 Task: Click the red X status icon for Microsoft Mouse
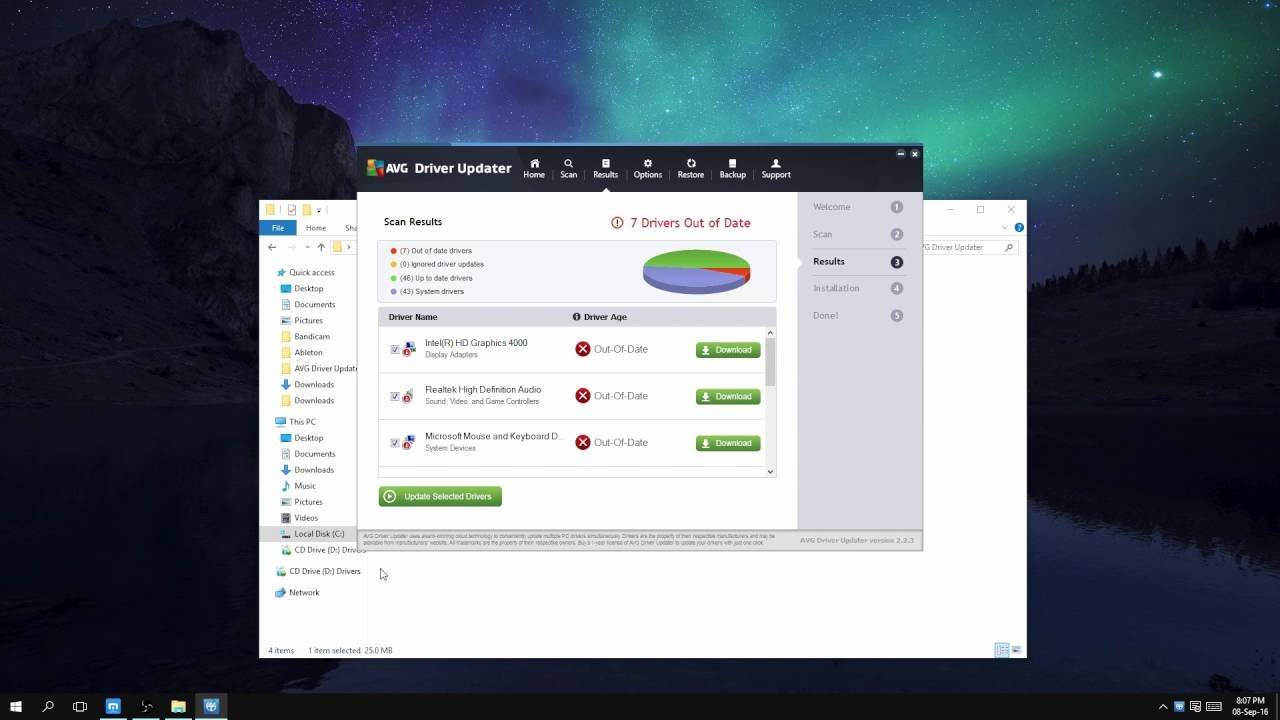pyautogui.click(x=583, y=442)
